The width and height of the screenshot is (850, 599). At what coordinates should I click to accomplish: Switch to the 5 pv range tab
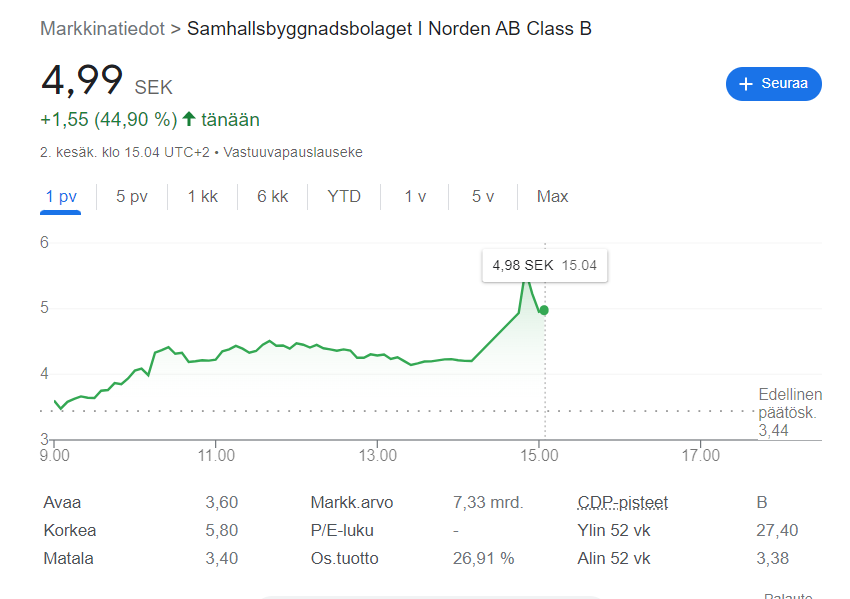131,196
